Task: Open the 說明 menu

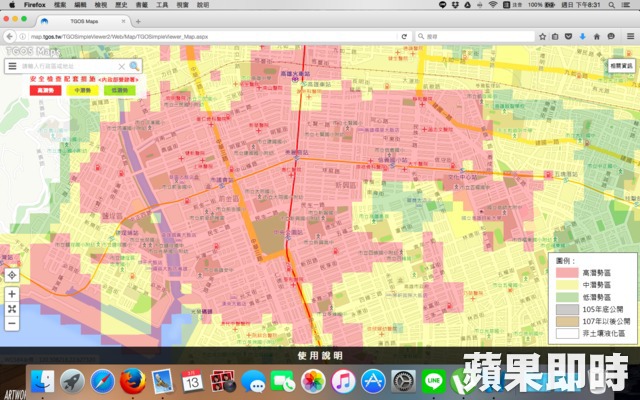Action: 203,5
